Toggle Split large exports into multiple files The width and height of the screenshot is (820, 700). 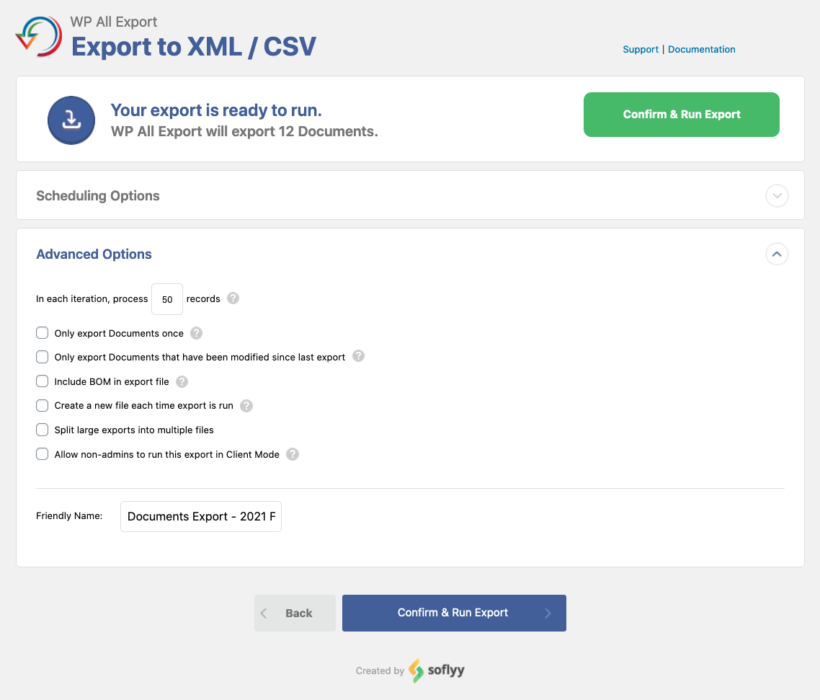click(x=42, y=430)
